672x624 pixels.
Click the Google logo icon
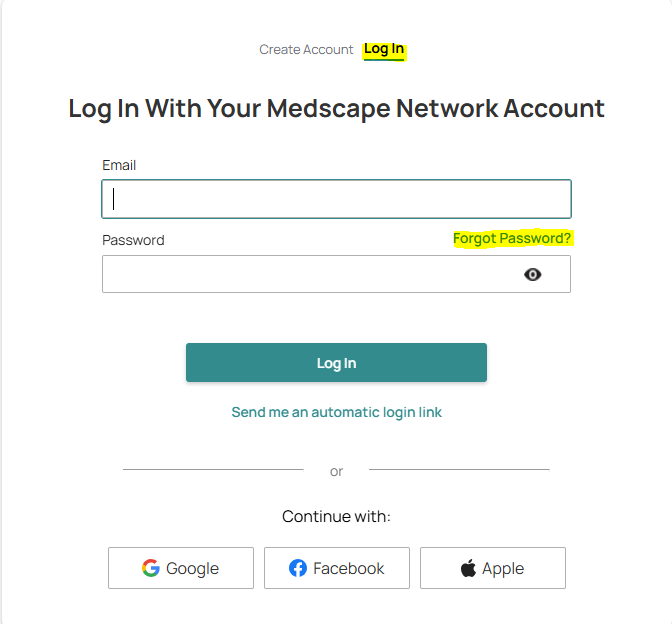click(x=151, y=568)
